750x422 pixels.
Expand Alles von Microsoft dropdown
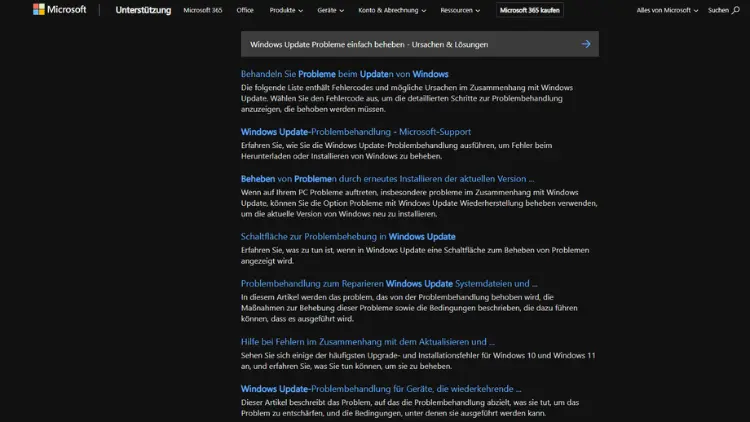pos(667,10)
